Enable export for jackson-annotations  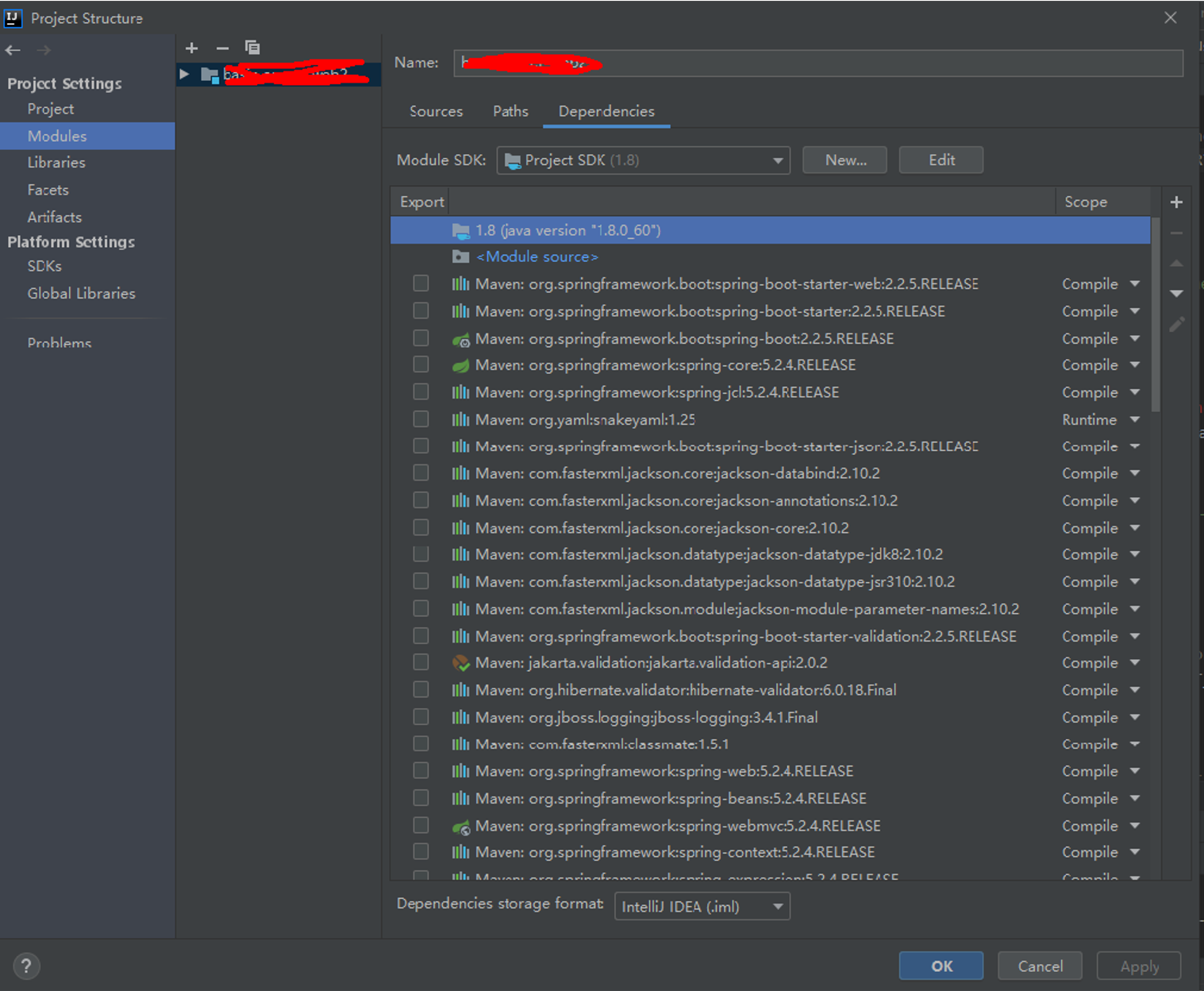(x=421, y=500)
